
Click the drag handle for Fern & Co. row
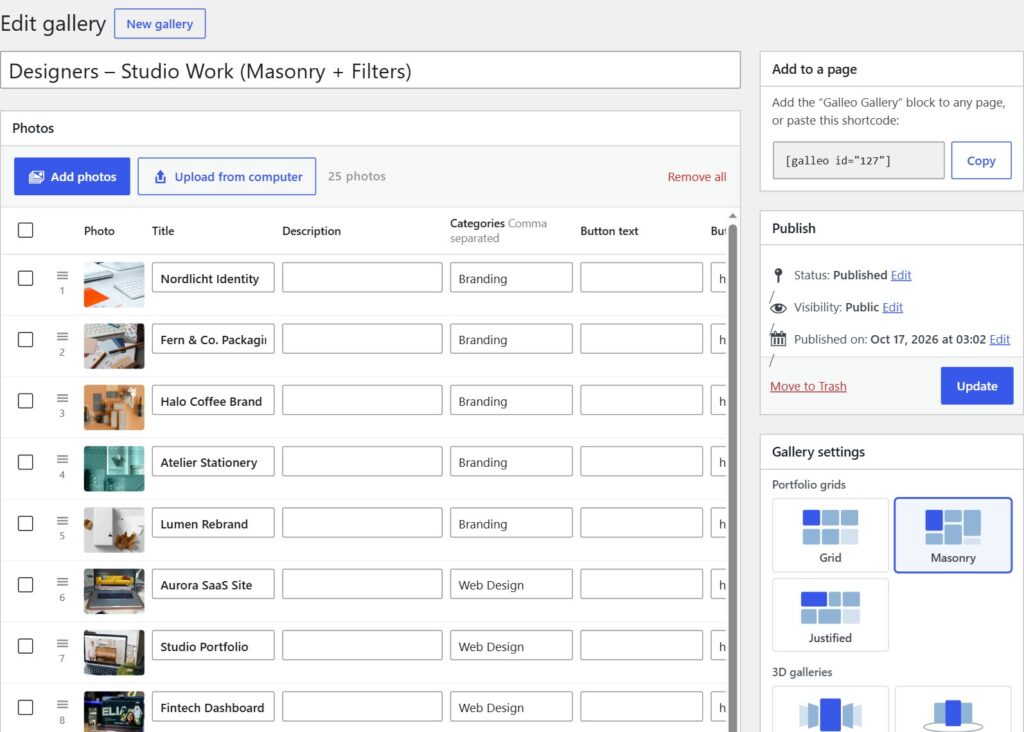pos(62,336)
